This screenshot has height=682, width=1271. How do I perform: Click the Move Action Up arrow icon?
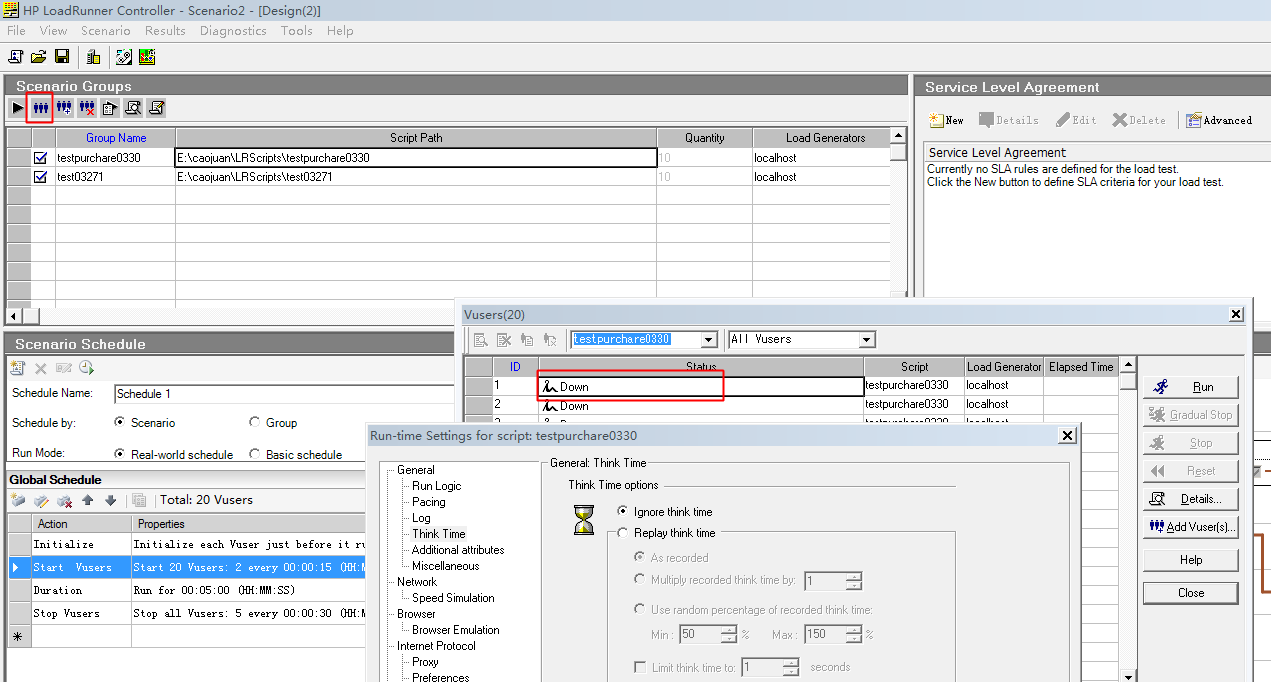pos(88,500)
